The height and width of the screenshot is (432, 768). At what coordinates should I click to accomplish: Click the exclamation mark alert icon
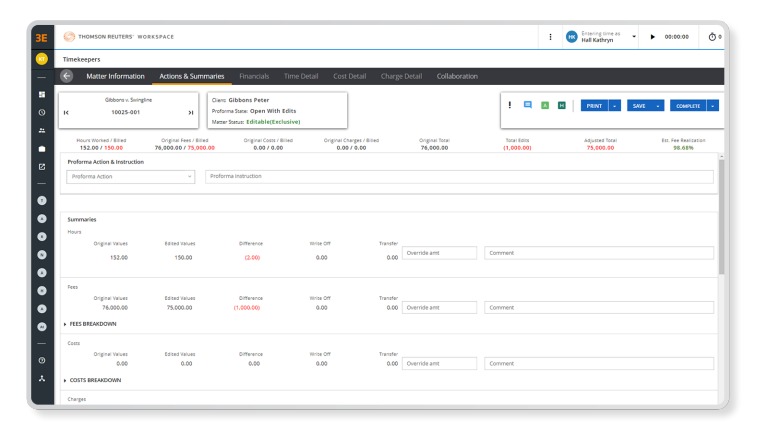point(510,105)
